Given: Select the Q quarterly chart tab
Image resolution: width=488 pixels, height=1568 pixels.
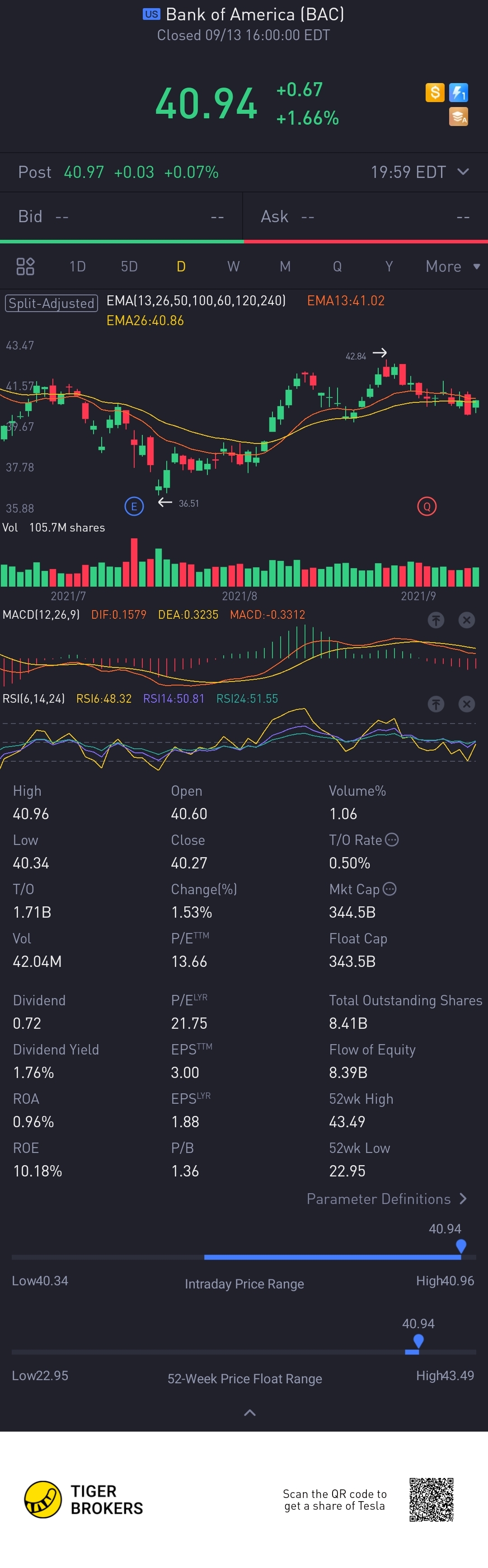Looking at the screenshot, I should pos(337,266).
